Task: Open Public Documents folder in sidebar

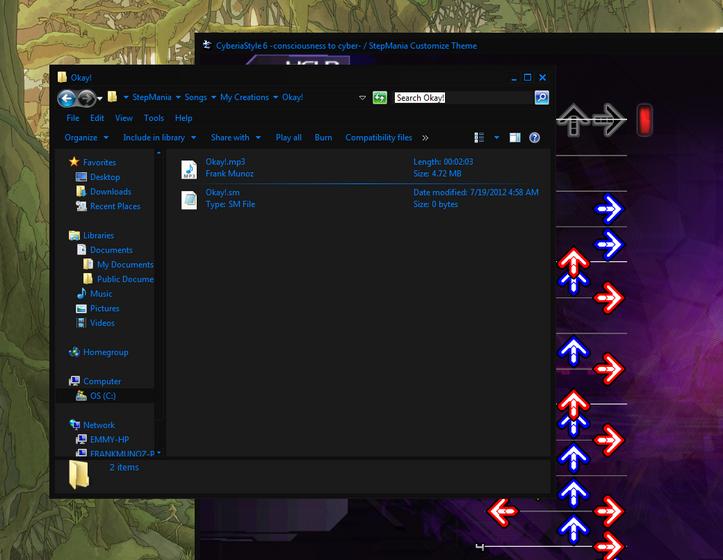Action: click(x=125, y=279)
